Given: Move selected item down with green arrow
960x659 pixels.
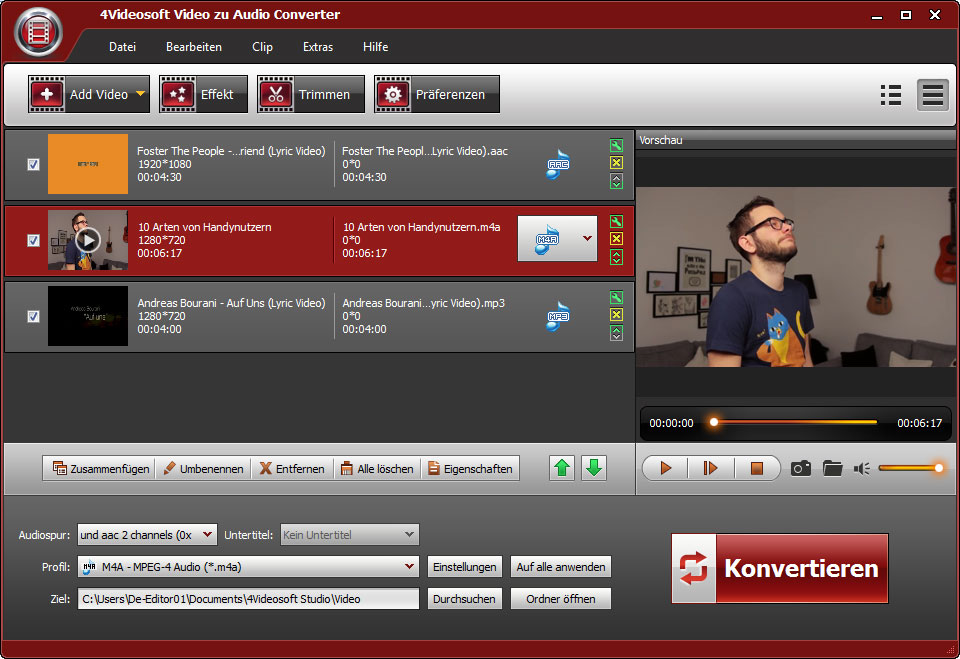Looking at the screenshot, I should (594, 469).
